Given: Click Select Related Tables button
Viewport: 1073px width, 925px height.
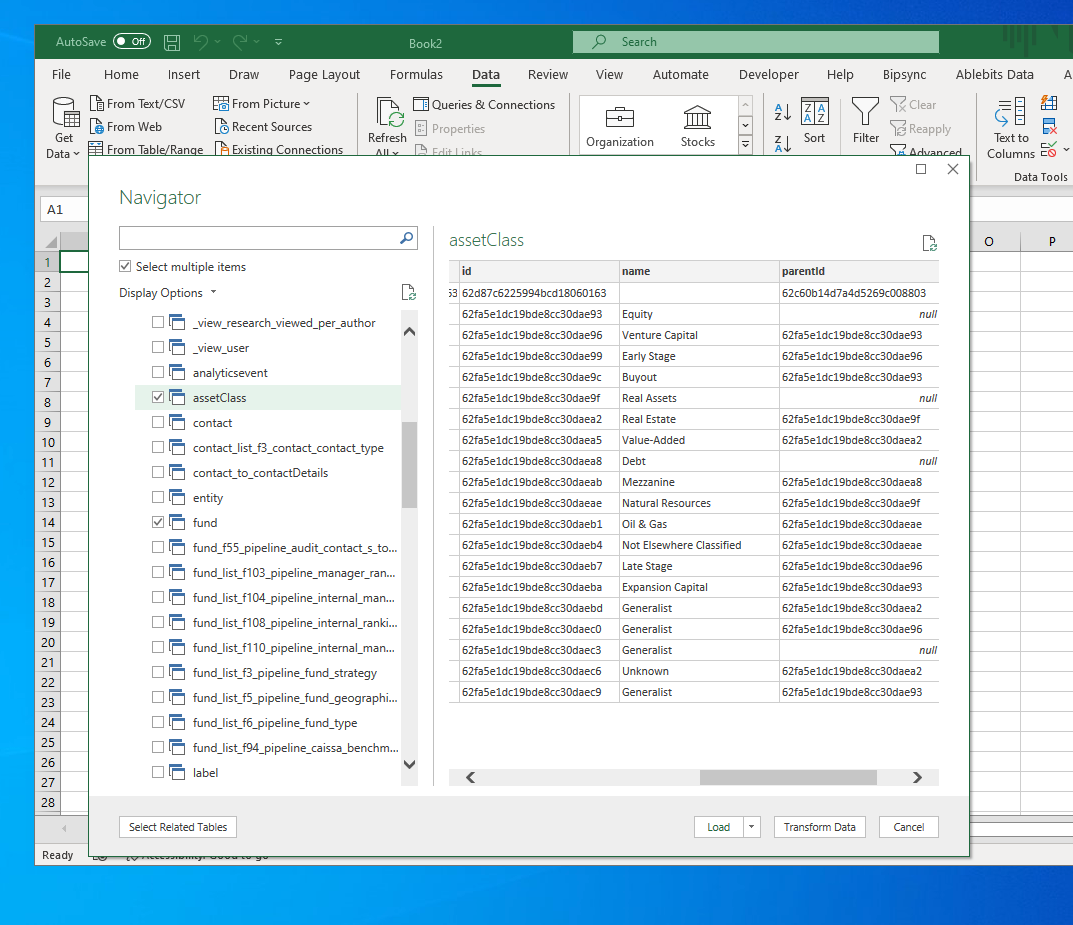Looking at the screenshot, I should click(178, 827).
